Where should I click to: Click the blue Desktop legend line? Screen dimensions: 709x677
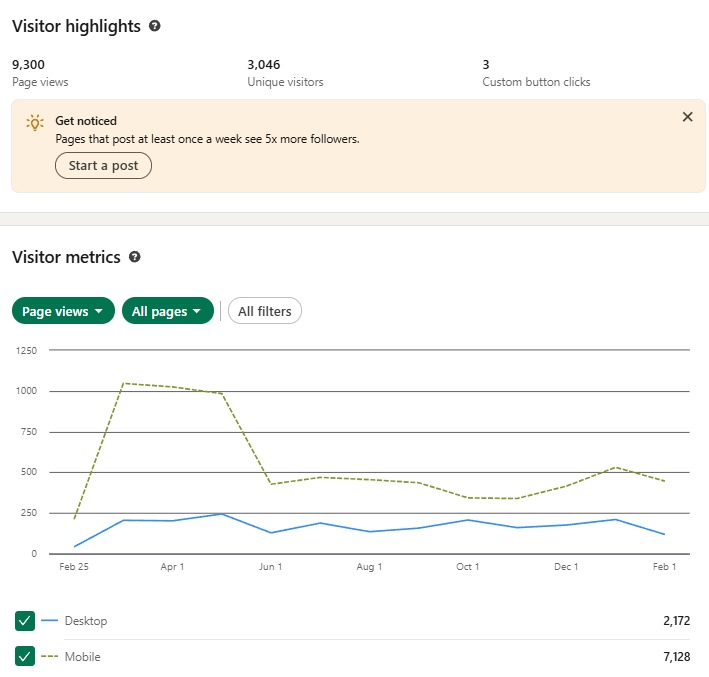50,622
